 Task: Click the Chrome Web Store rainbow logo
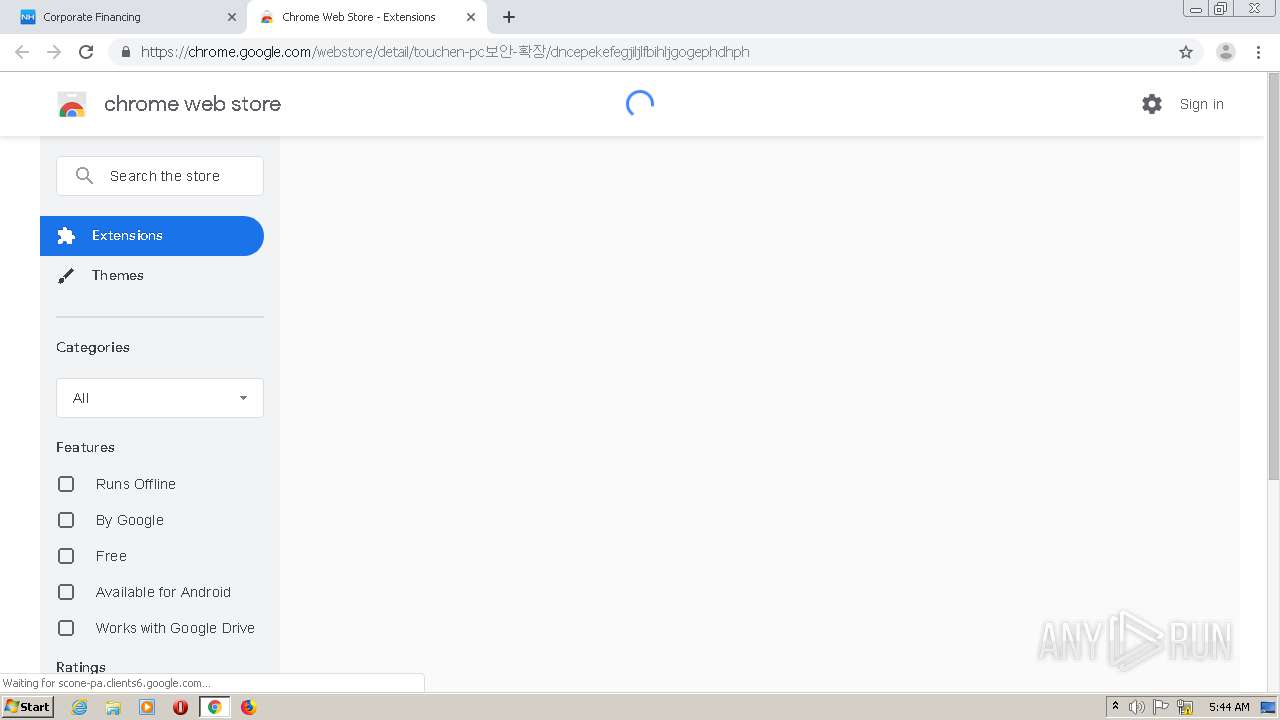point(72,104)
